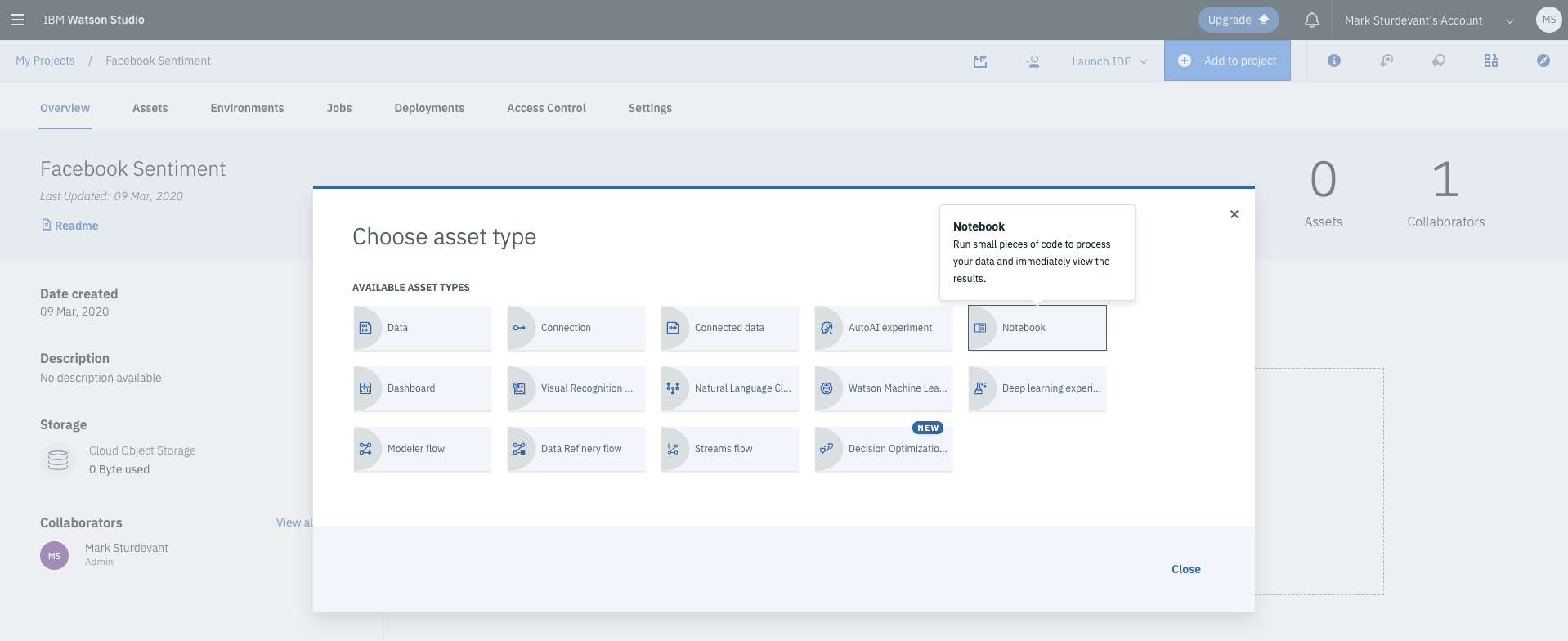Click the Upgrade button
Screen dimensions: 1568x641
coord(1238,20)
